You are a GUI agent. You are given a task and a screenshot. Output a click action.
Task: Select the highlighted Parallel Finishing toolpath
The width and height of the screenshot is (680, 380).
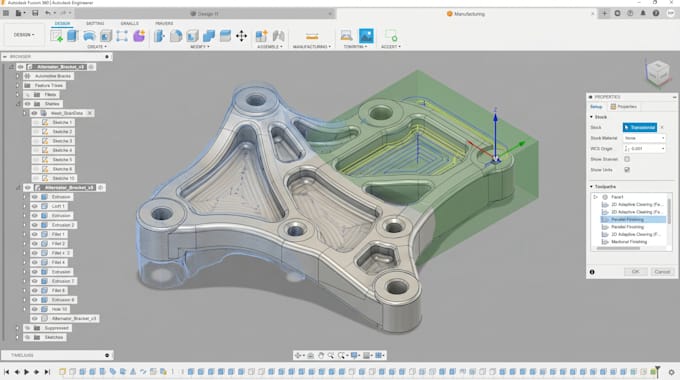click(x=633, y=219)
